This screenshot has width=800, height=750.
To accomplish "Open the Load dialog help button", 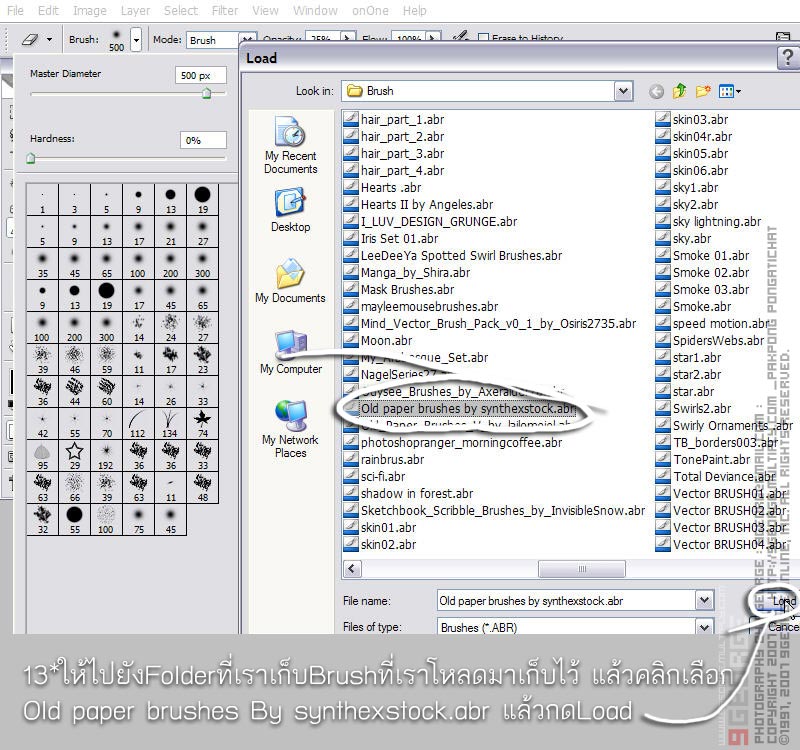I will [x=788, y=57].
